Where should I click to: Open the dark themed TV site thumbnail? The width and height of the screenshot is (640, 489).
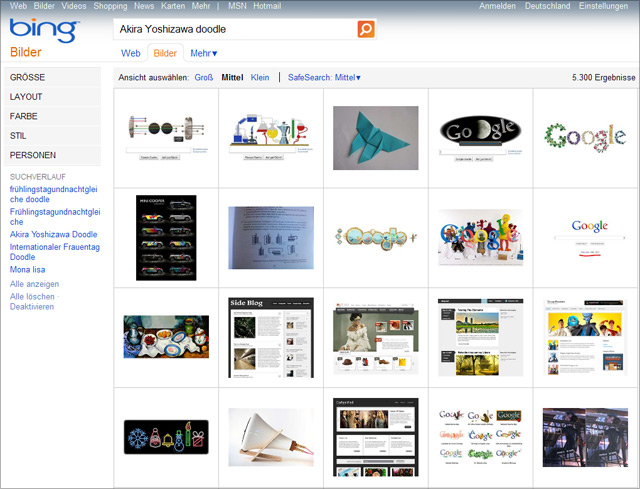pos(376,437)
